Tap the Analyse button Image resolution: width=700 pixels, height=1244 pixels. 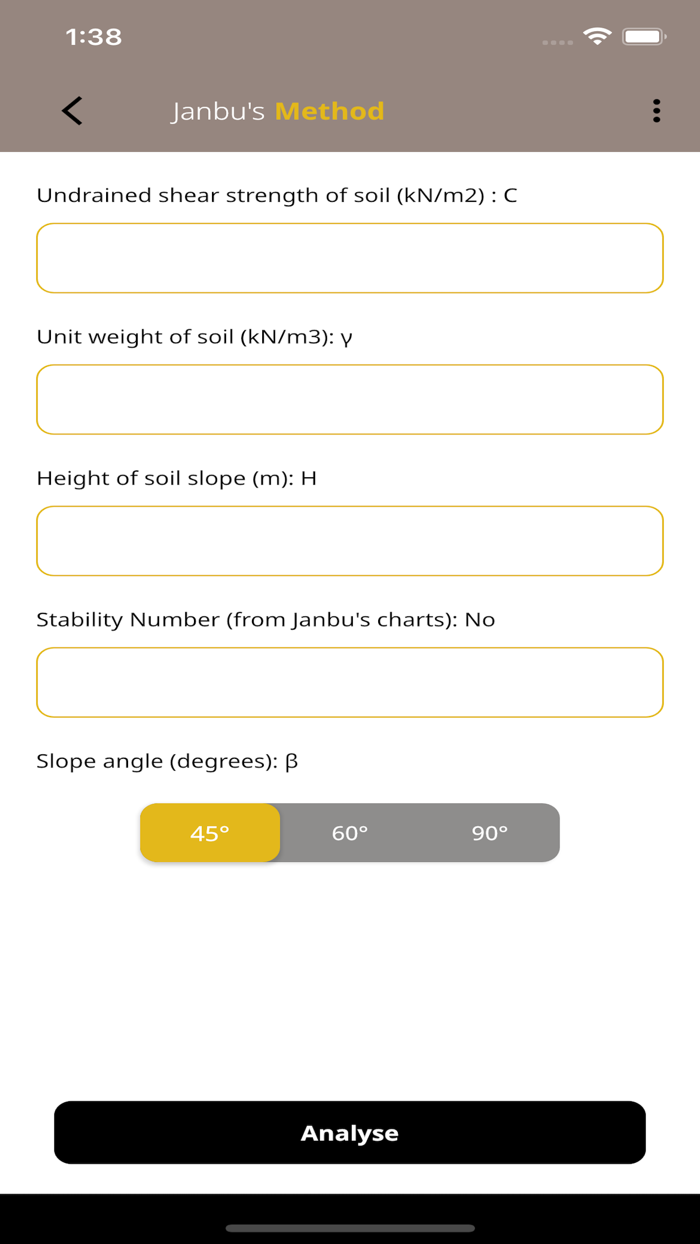(349, 1132)
